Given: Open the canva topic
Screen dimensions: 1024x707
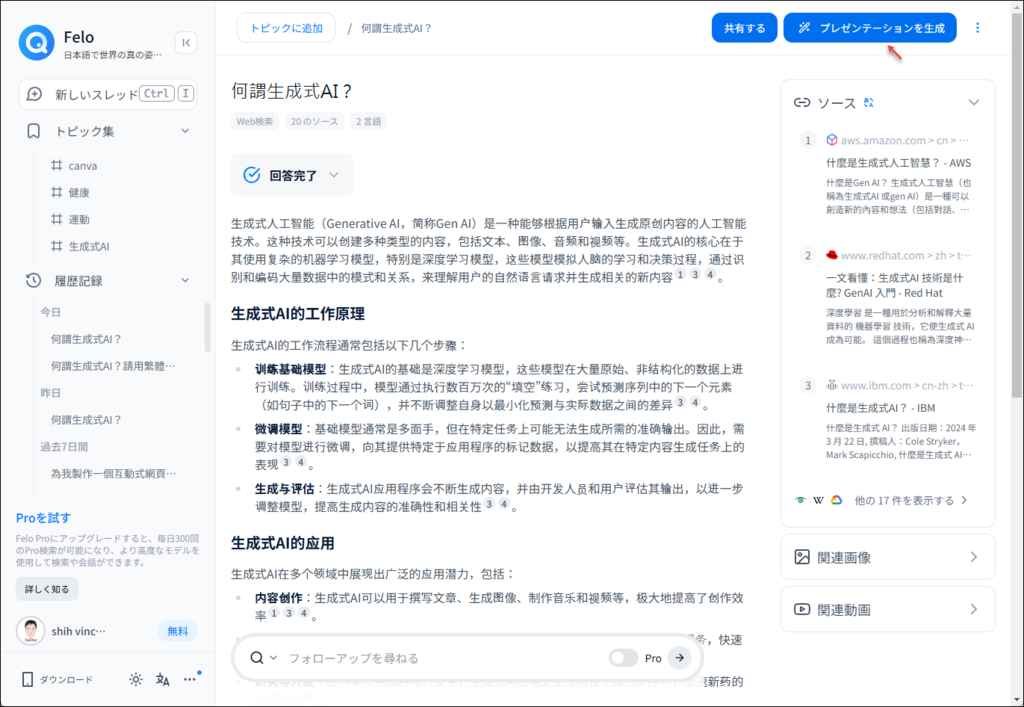Looking at the screenshot, I should (83, 166).
